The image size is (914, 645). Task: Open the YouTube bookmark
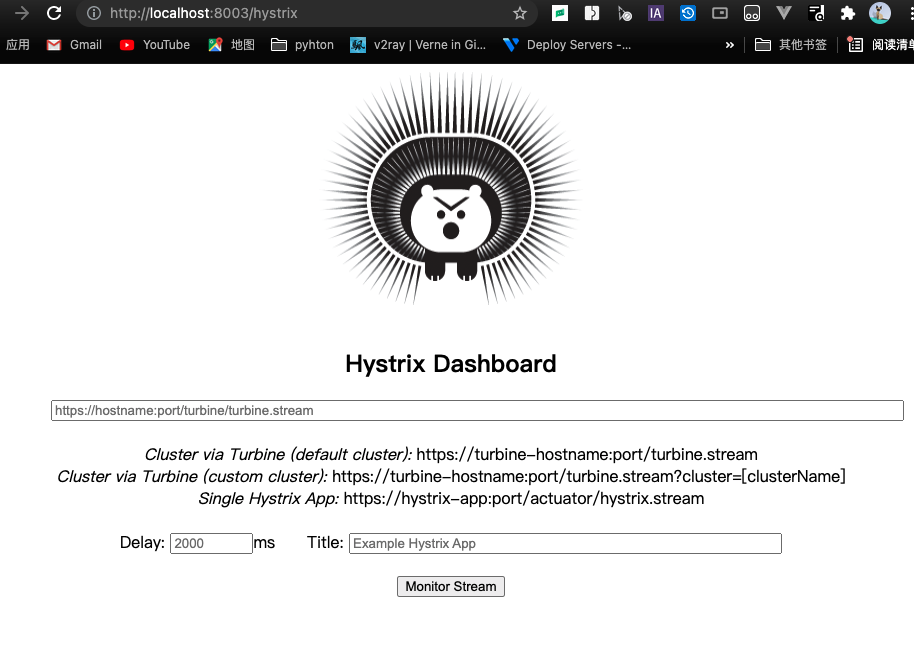(x=155, y=45)
